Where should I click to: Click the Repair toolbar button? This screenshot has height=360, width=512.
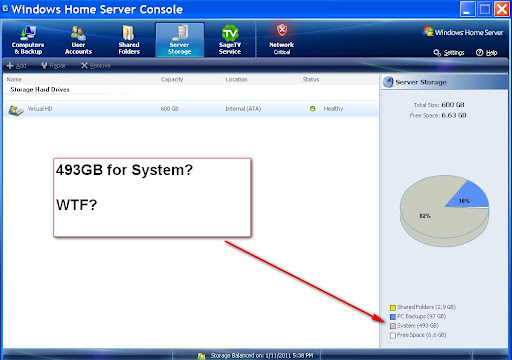pyautogui.click(x=53, y=66)
